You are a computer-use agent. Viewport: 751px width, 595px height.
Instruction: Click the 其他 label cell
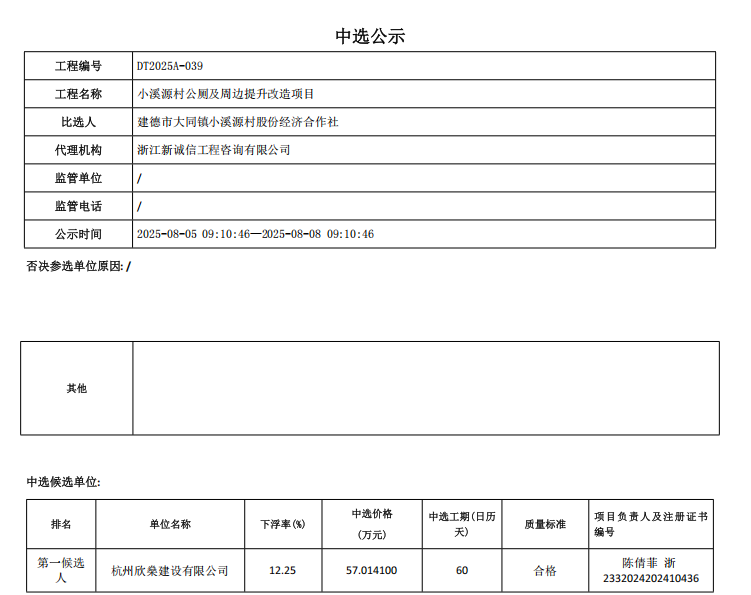pyautogui.click(x=77, y=388)
